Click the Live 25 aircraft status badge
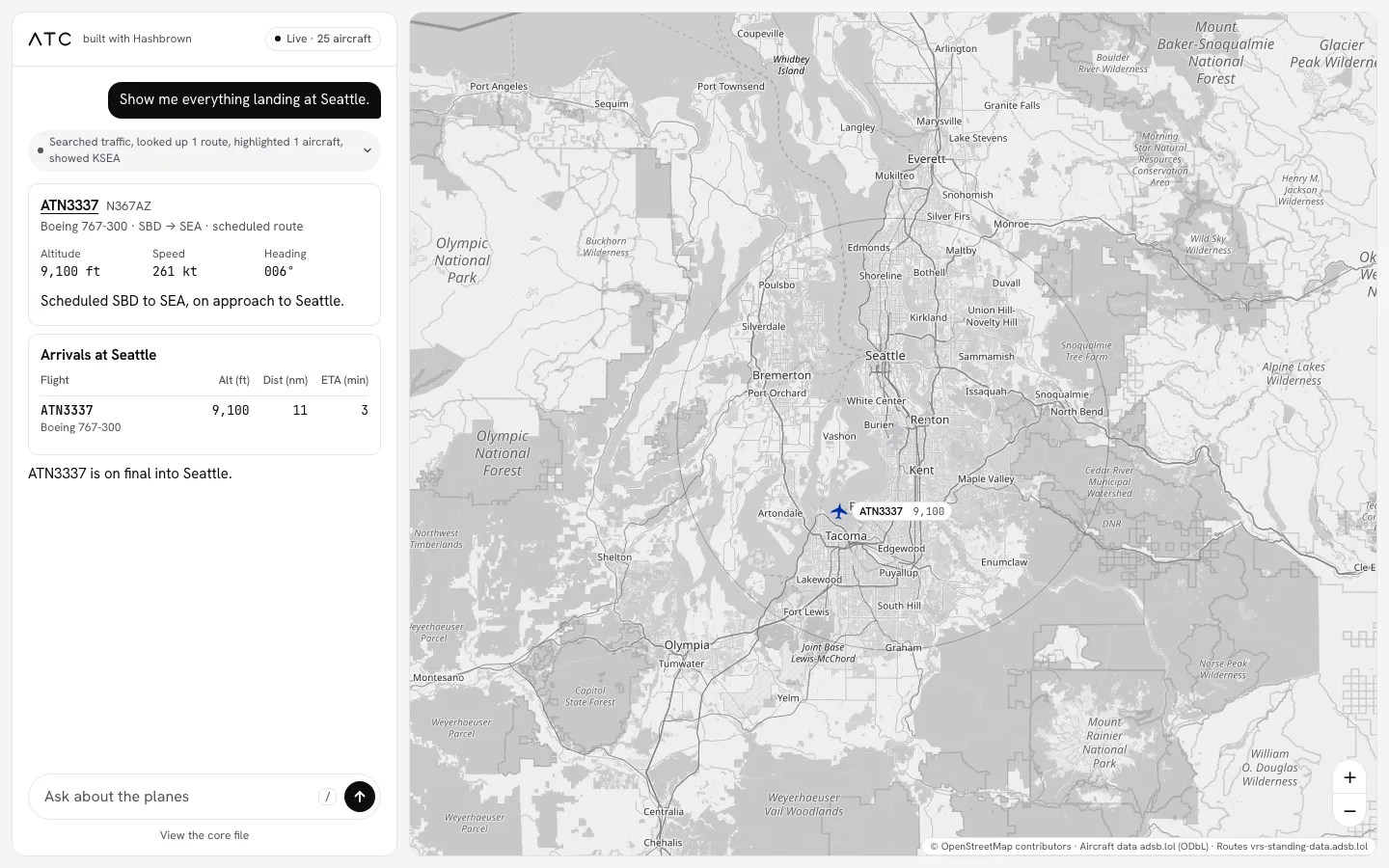The width and height of the screenshot is (1389, 868). 323,39
